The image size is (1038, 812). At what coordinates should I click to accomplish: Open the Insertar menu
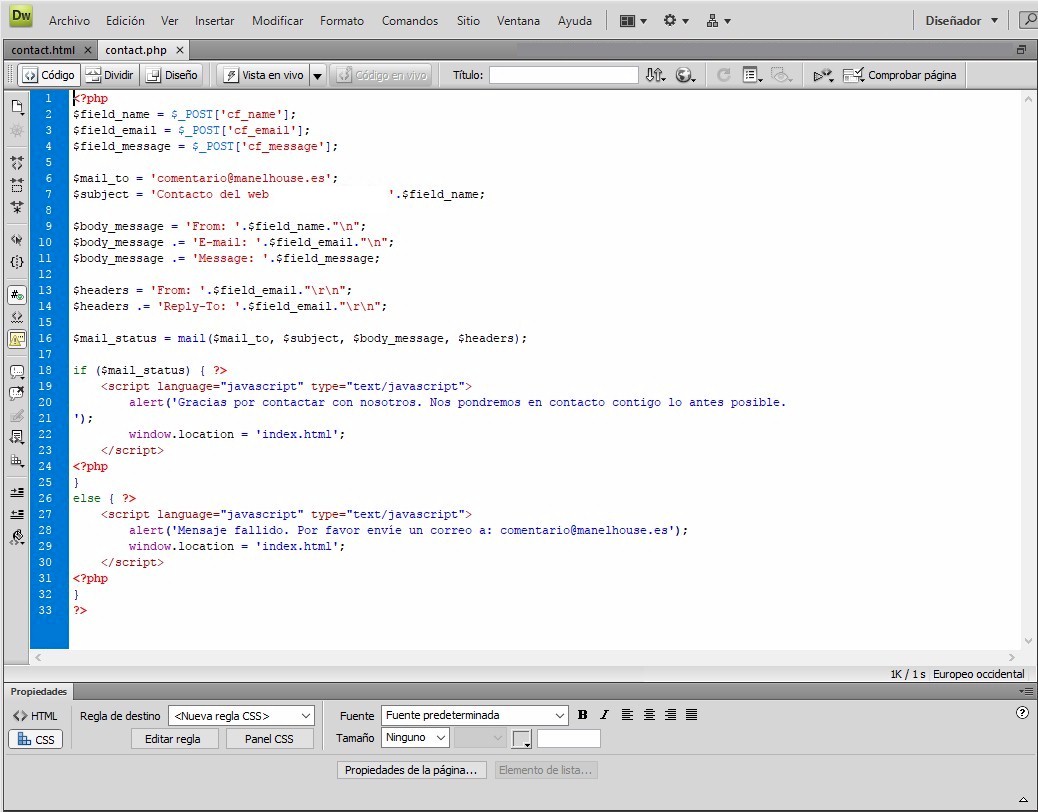pyautogui.click(x=214, y=21)
